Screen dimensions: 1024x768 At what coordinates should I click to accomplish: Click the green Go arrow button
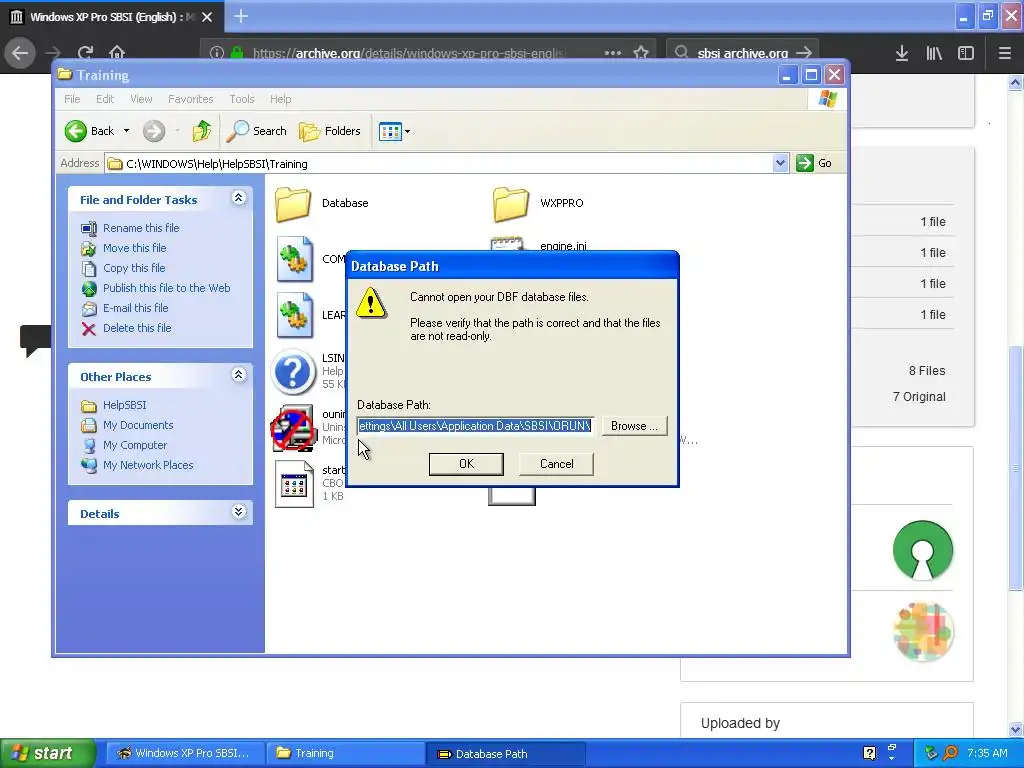pyautogui.click(x=805, y=163)
